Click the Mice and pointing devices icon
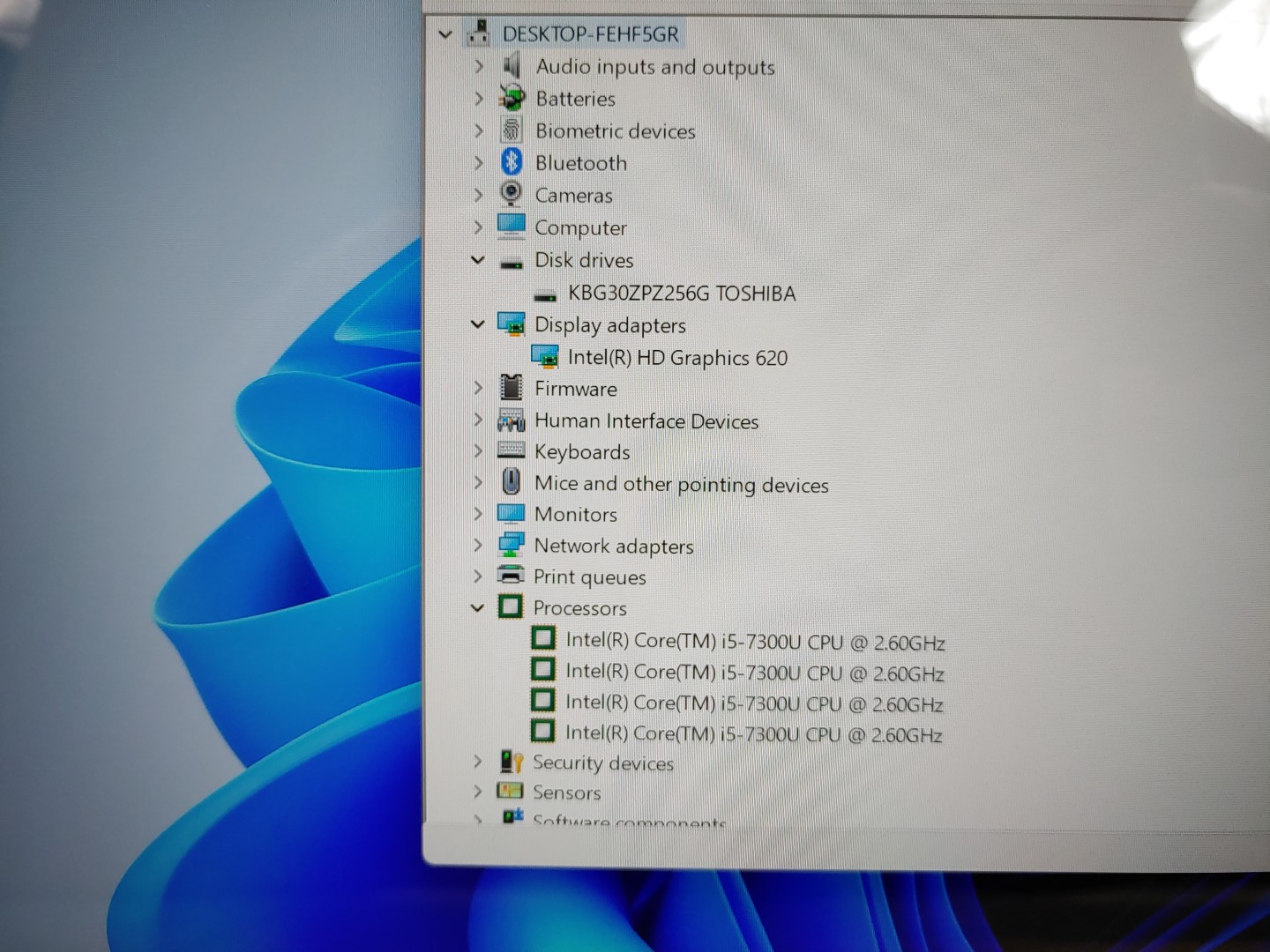The height and width of the screenshot is (952, 1270). 511,481
